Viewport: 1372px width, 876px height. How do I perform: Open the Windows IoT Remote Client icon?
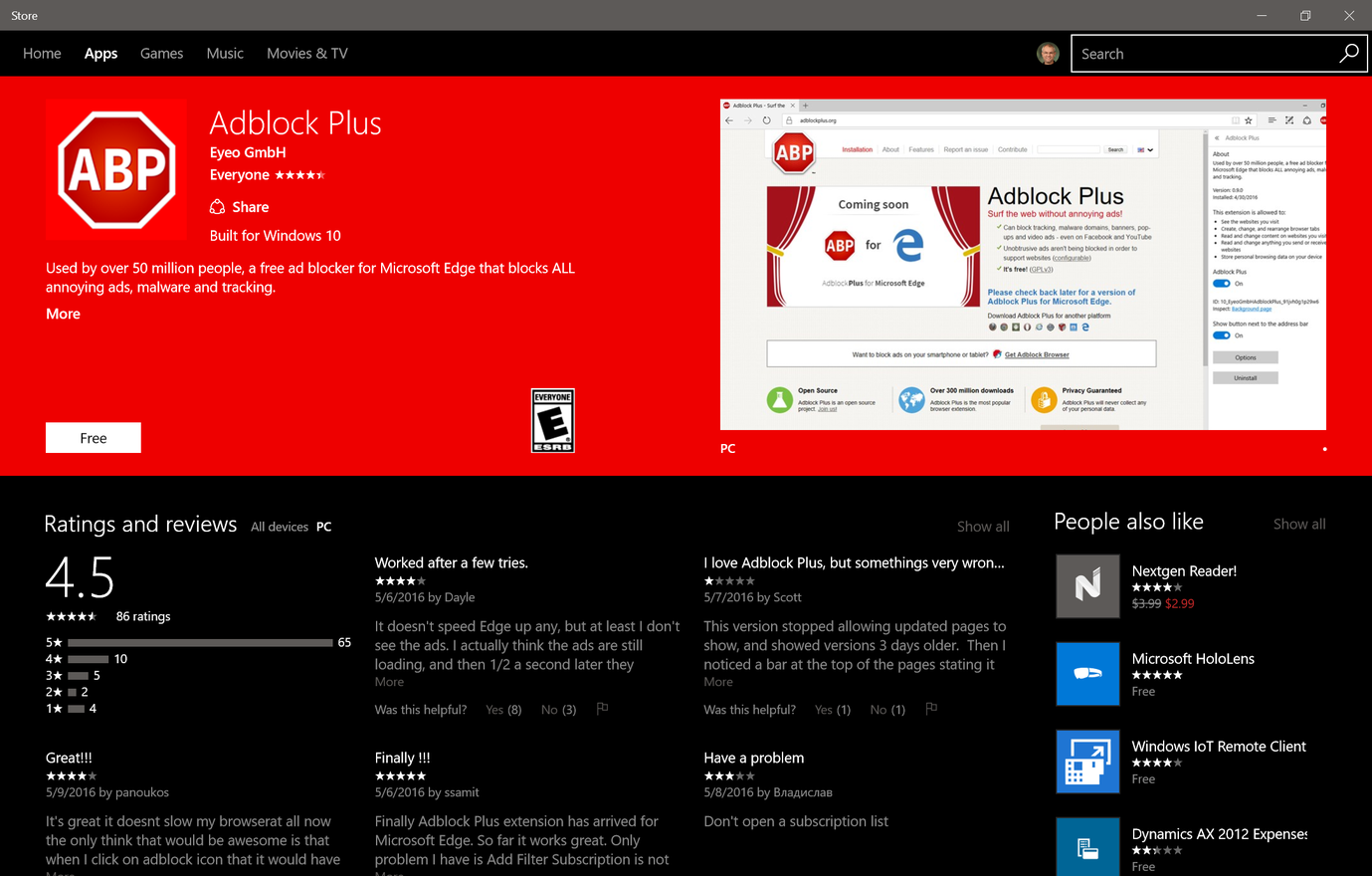point(1087,762)
